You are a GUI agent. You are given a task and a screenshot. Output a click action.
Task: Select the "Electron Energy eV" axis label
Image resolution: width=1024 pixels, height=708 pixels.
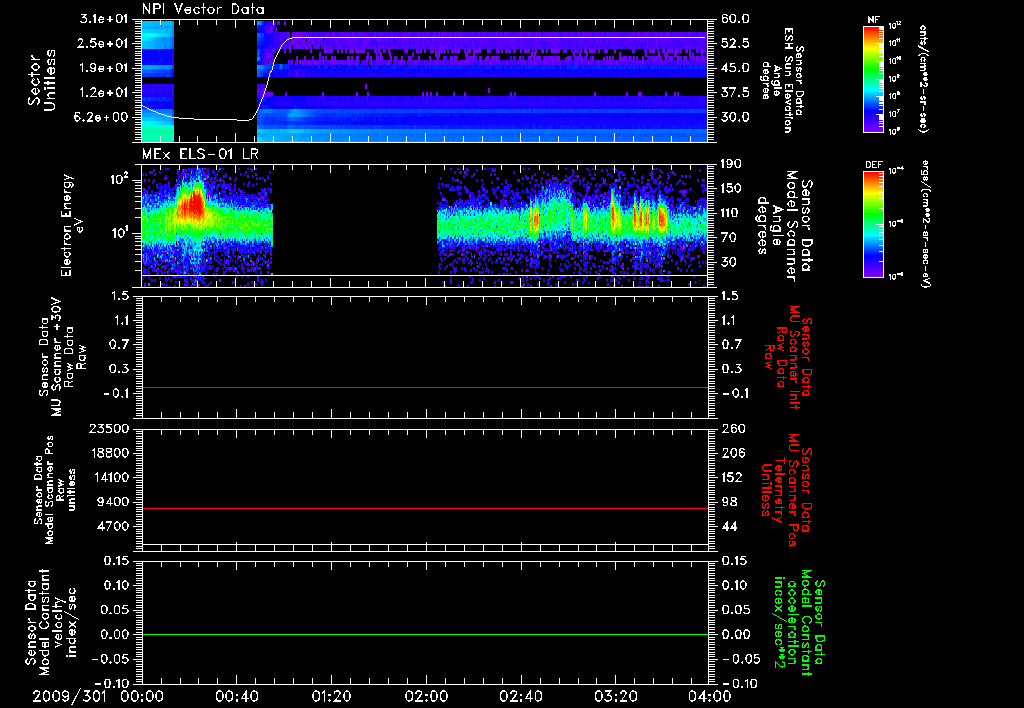pos(72,225)
